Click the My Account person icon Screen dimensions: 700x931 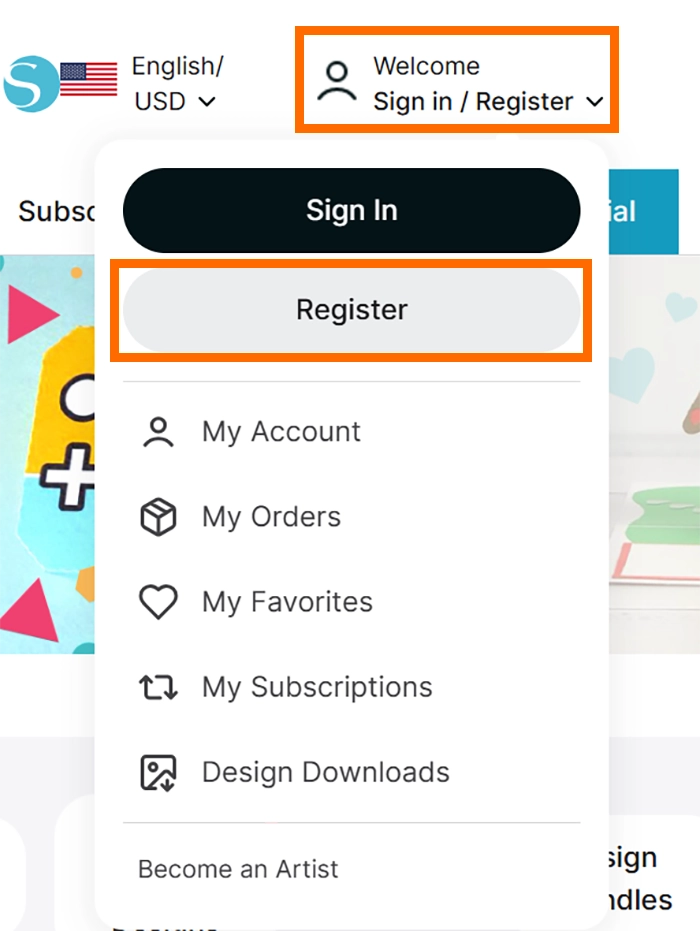[158, 432]
